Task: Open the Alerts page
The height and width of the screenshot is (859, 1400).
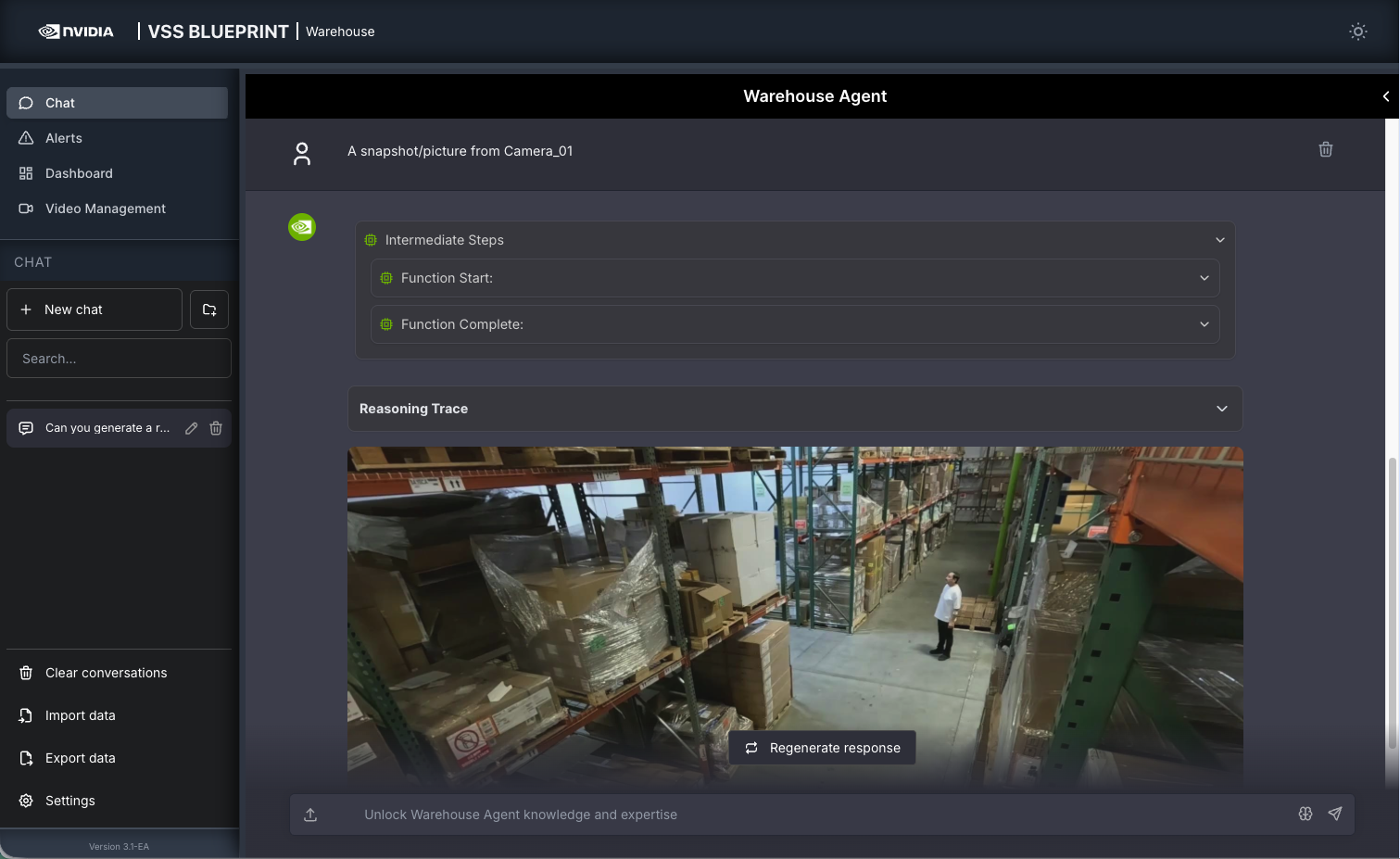Action: (64, 138)
